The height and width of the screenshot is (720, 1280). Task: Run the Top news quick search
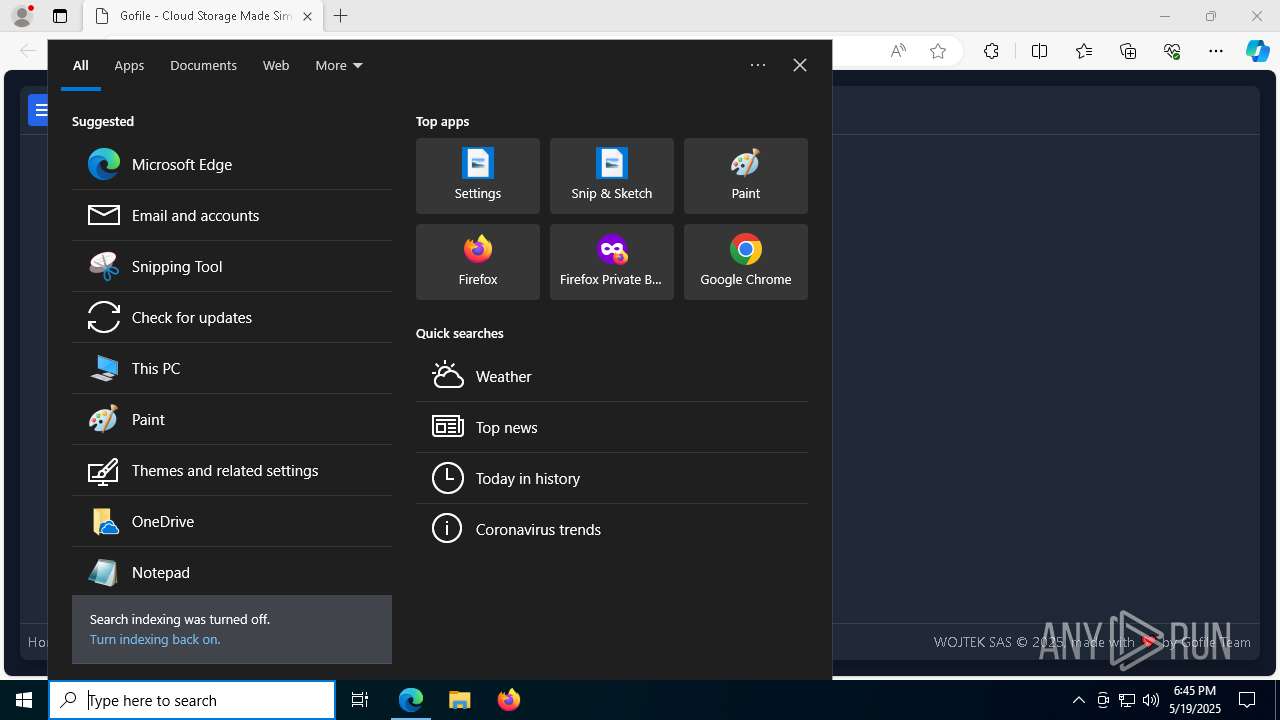[x=612, y=427]
